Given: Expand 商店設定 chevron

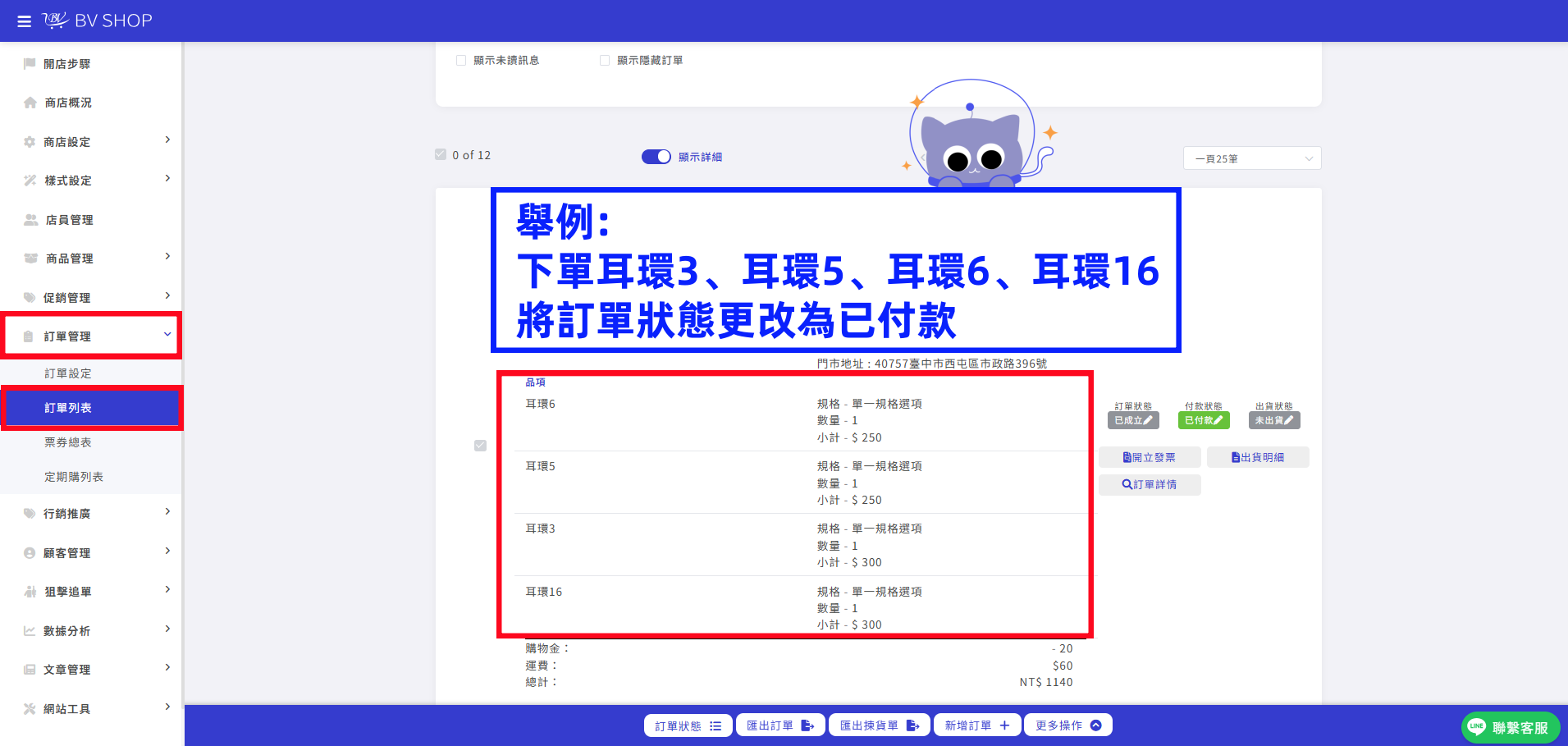Looking at the screenshot, I should click(x=167, y=140).
